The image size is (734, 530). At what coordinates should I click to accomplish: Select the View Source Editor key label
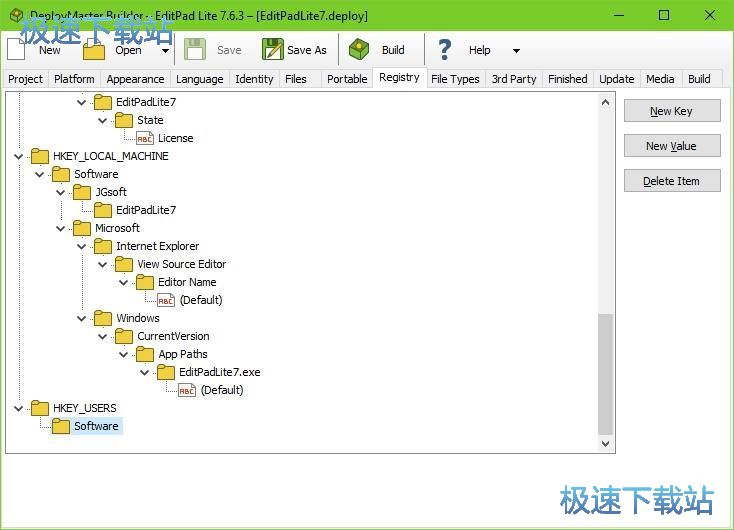182,264
